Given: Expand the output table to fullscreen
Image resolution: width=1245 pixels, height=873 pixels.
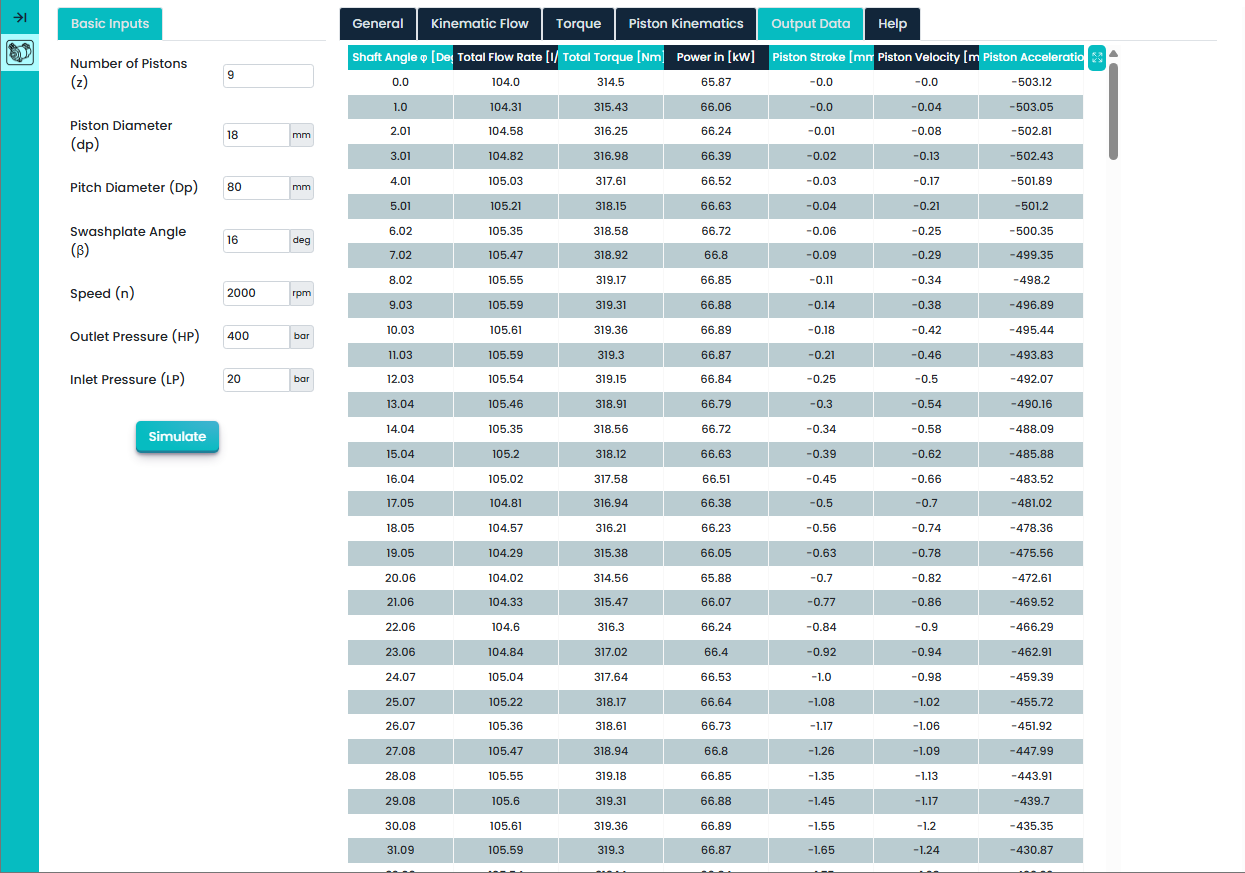Looking at the screenshot, I should point(1096,58).
